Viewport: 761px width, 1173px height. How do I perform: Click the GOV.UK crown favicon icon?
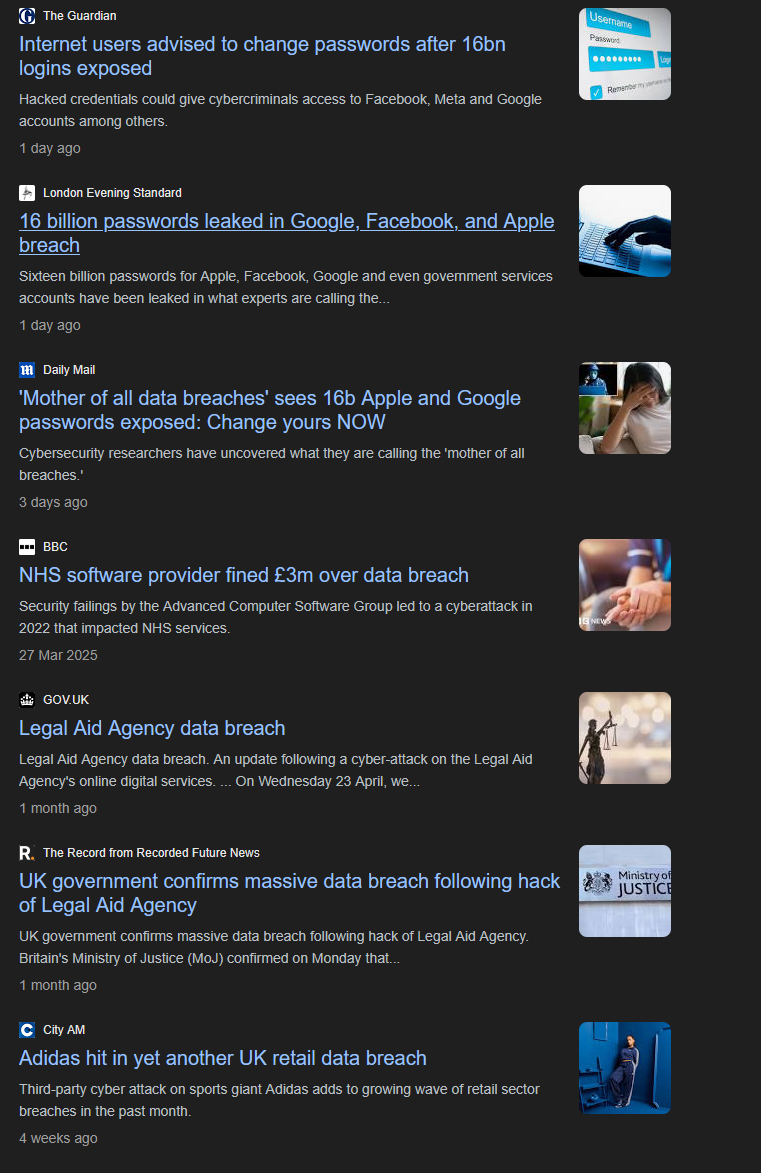(27, 699)
